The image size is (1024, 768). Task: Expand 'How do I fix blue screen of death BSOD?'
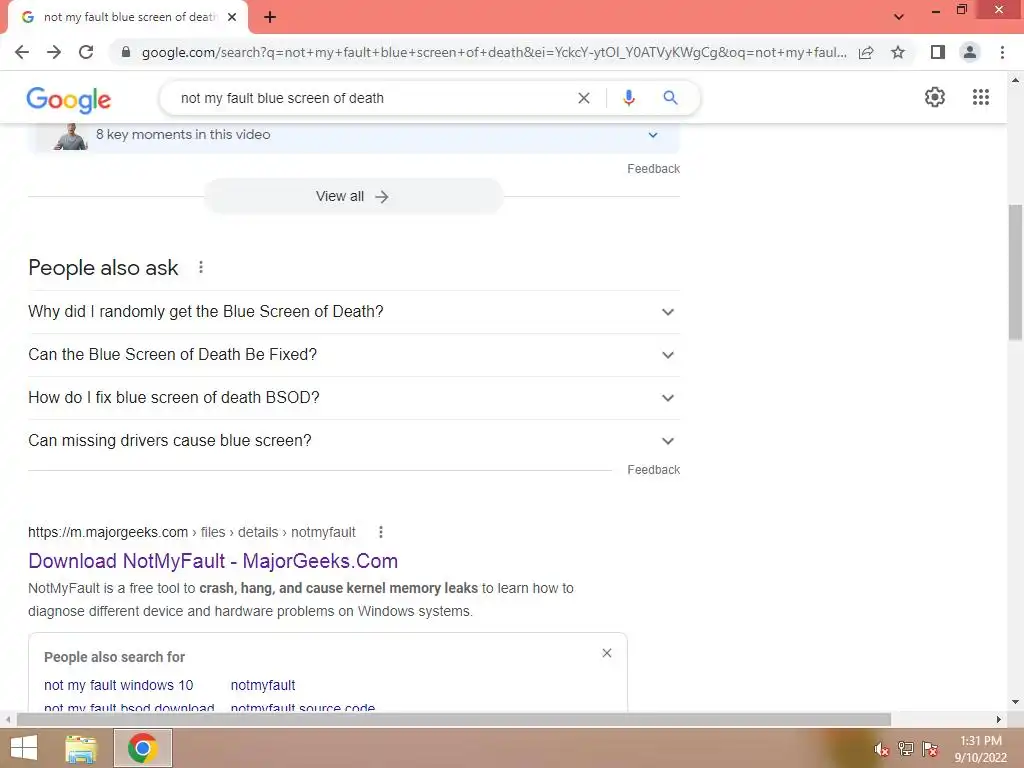pyautogui.click(x=353, y=398)
